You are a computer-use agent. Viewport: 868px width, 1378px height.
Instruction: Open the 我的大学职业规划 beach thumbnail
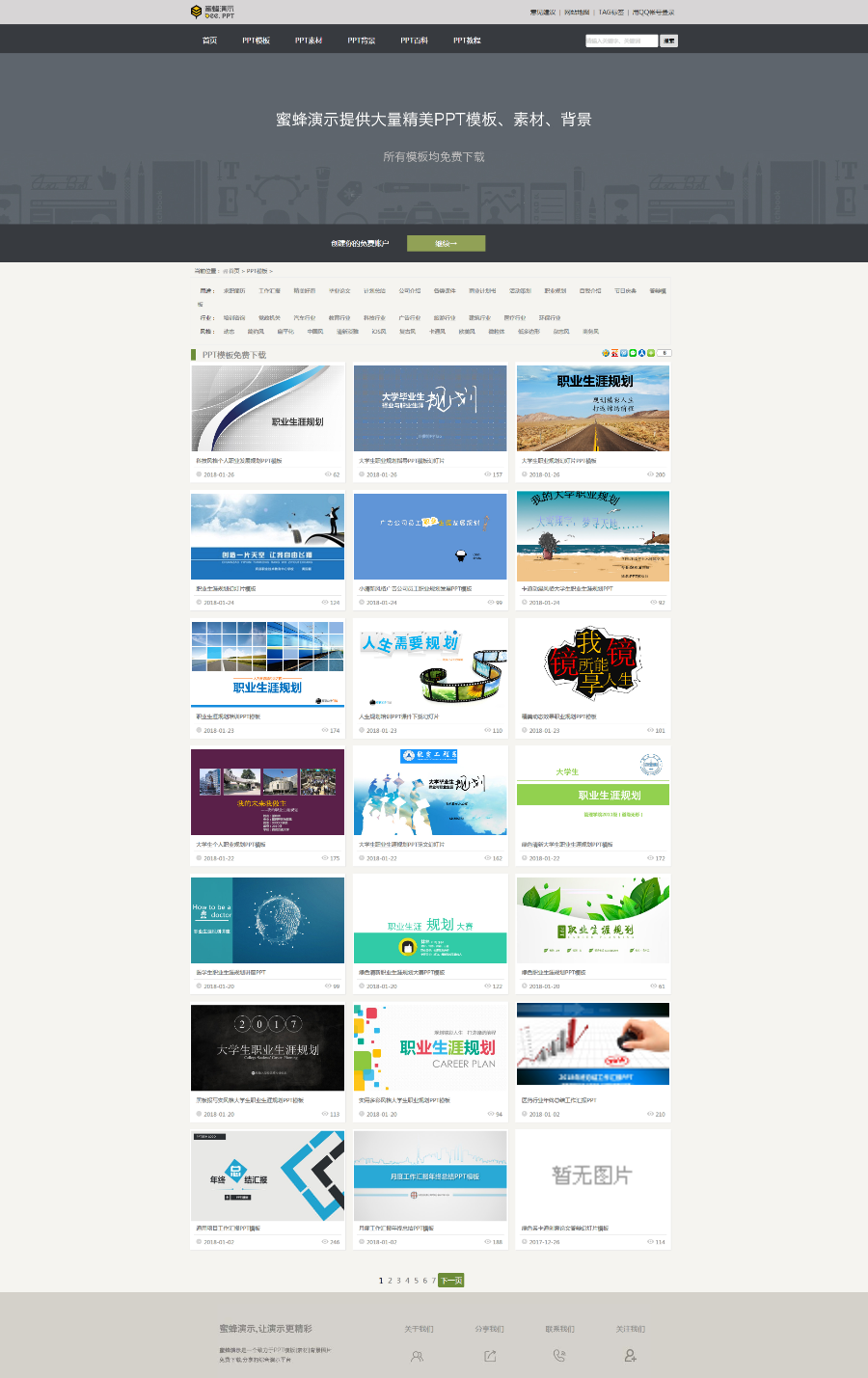point(593,535)
